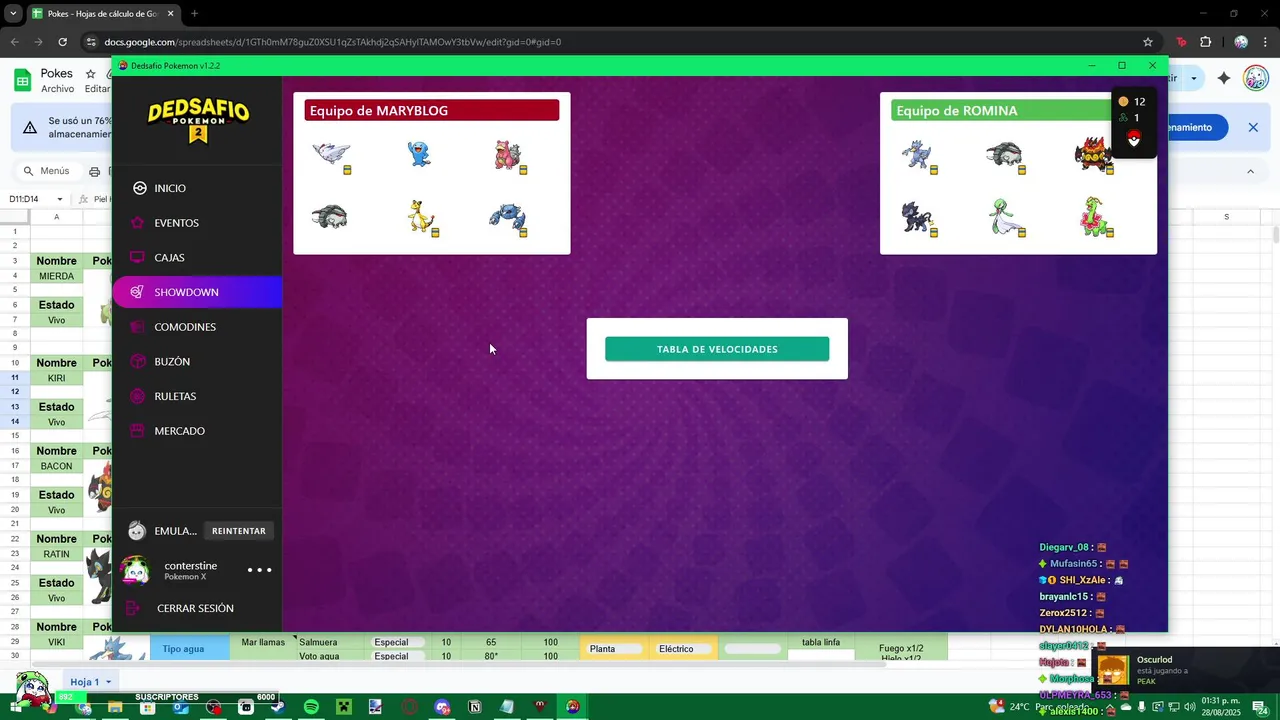Open Notion from the taskbar
Screen dimensions: 1280x720
click(x=475, y=707)
